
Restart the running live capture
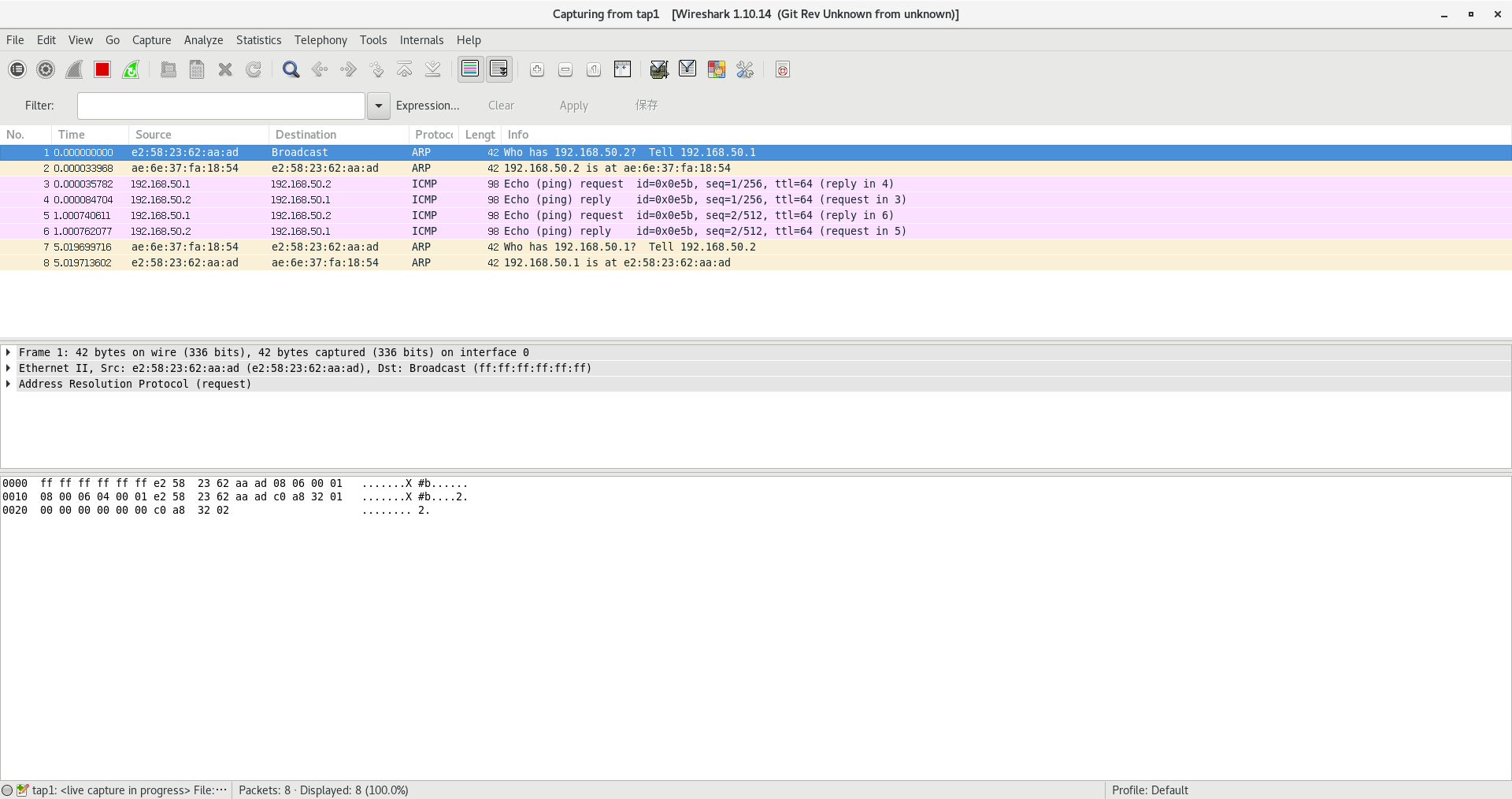tap(131, 70)
